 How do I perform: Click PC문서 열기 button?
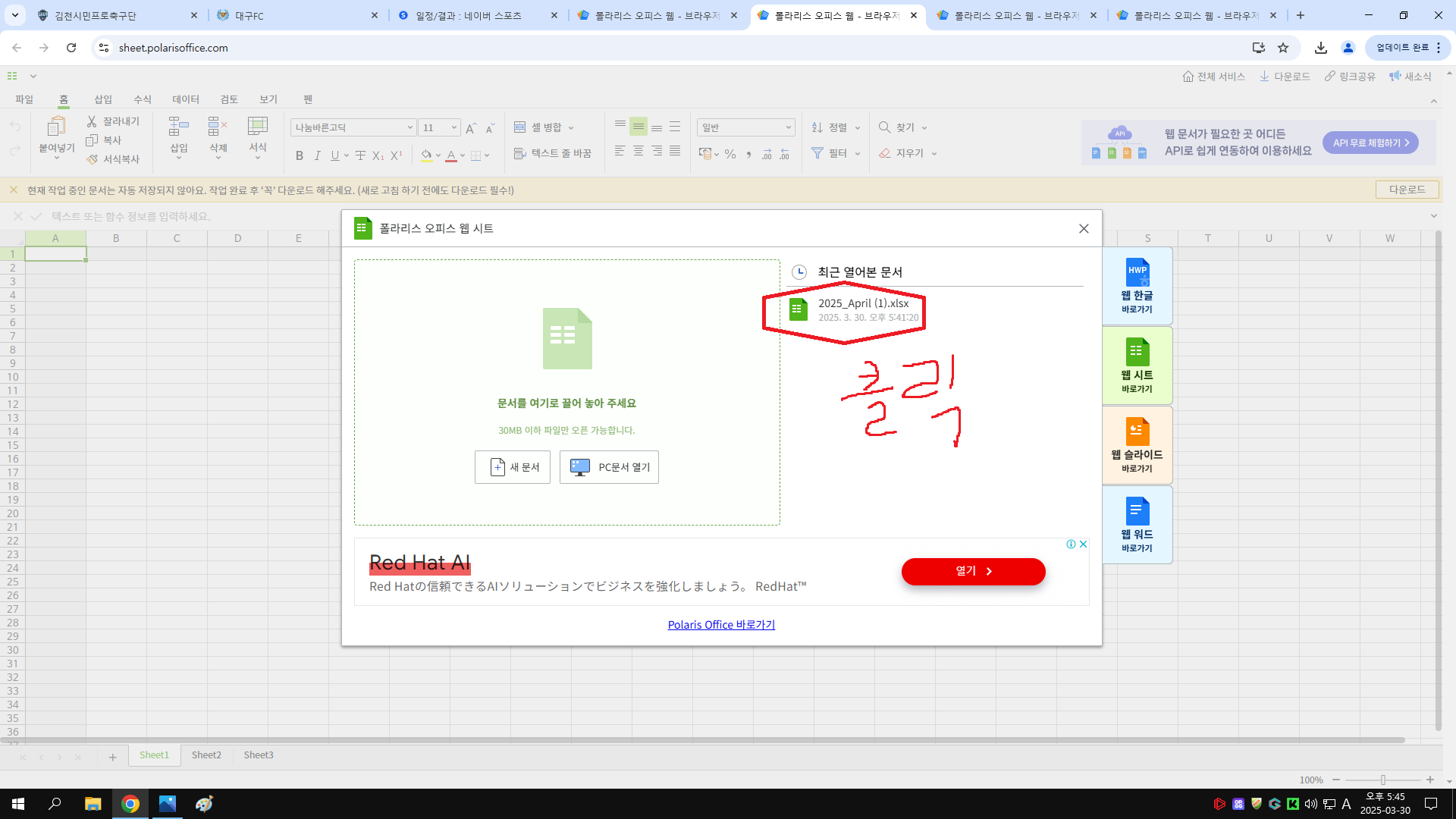point(609,467)
